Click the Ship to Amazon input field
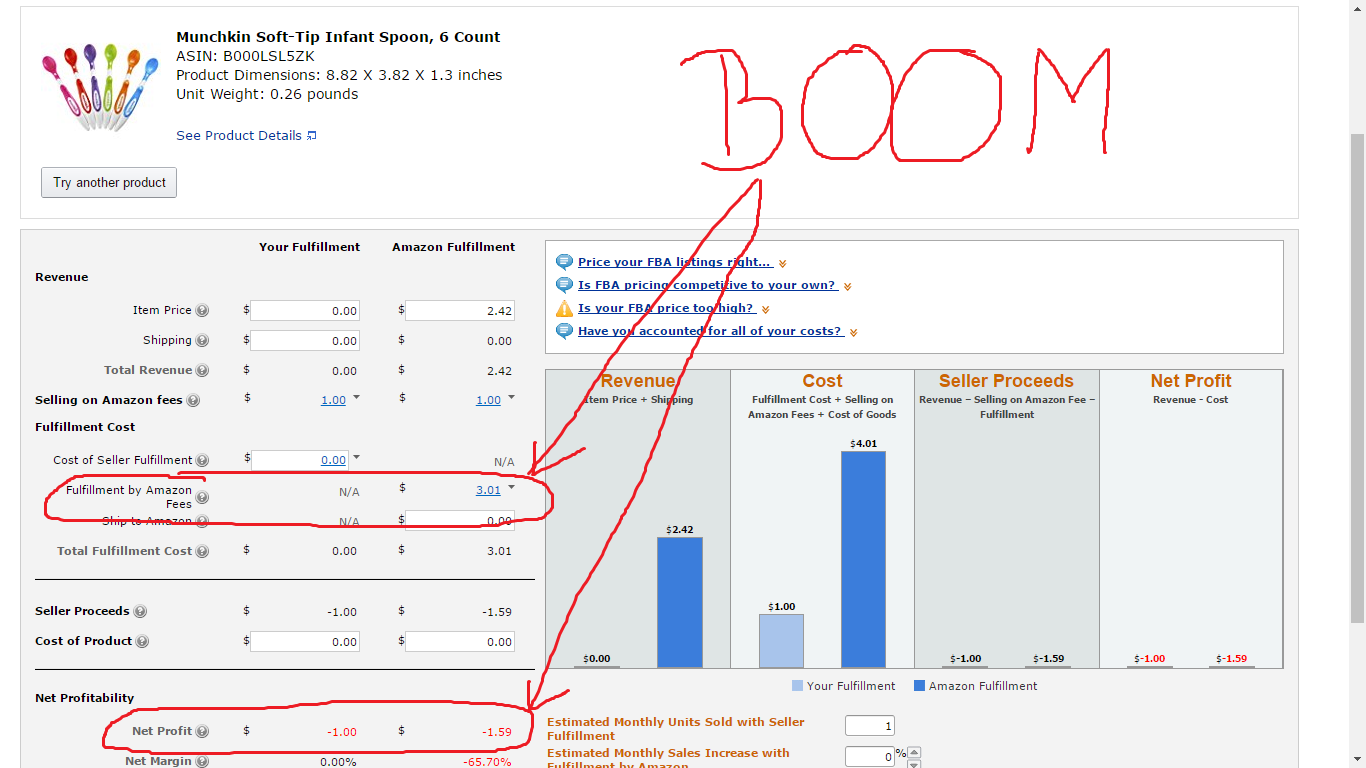The image size is (1366, 768). tap(460, 521)
